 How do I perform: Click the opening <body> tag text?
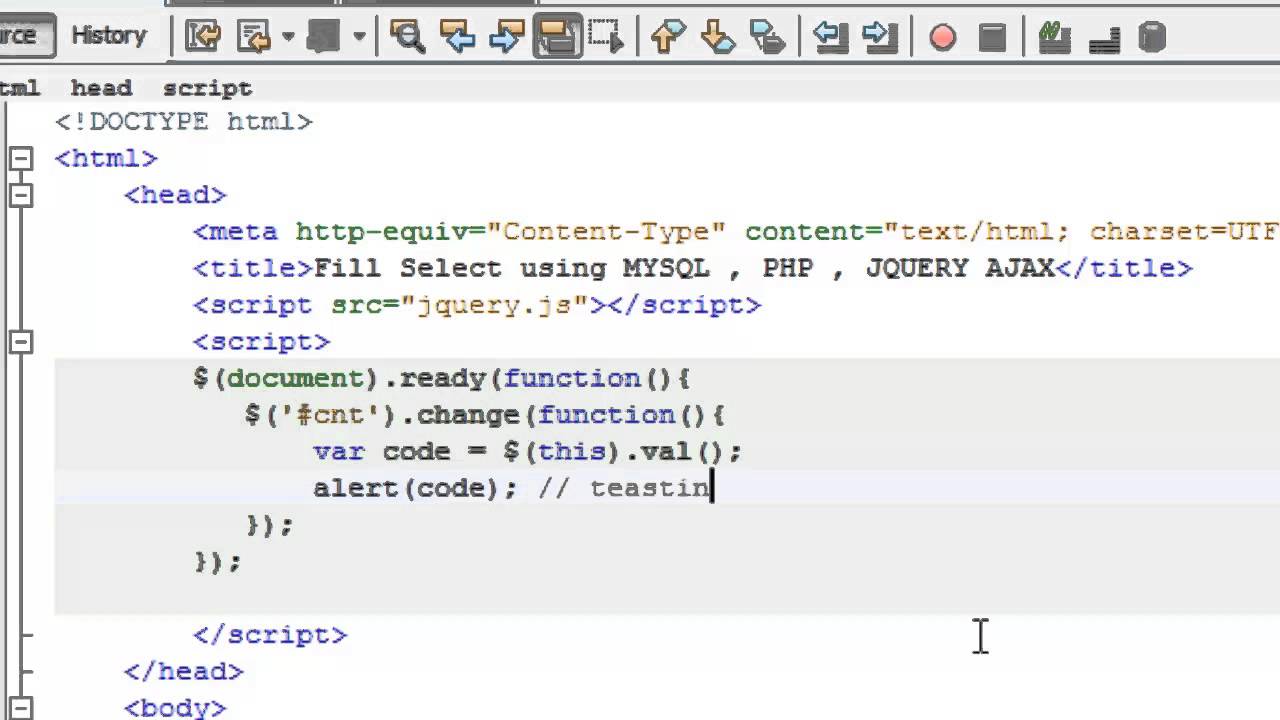(x=175, y=708)
